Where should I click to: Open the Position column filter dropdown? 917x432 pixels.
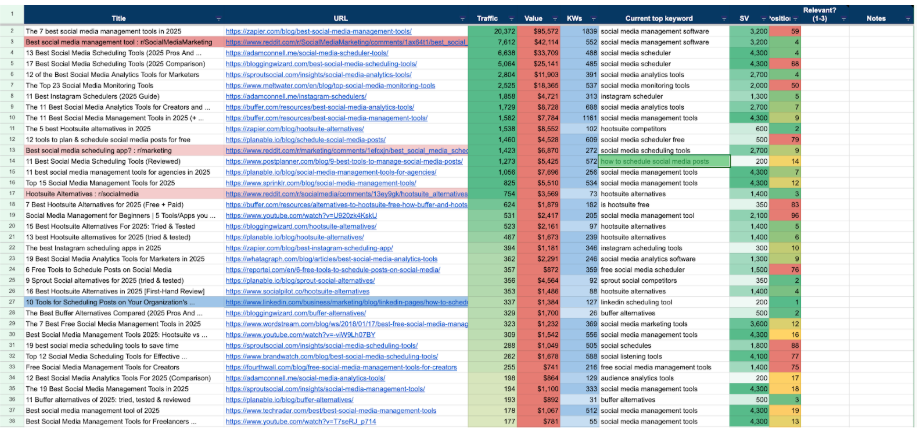coord(795,19)
